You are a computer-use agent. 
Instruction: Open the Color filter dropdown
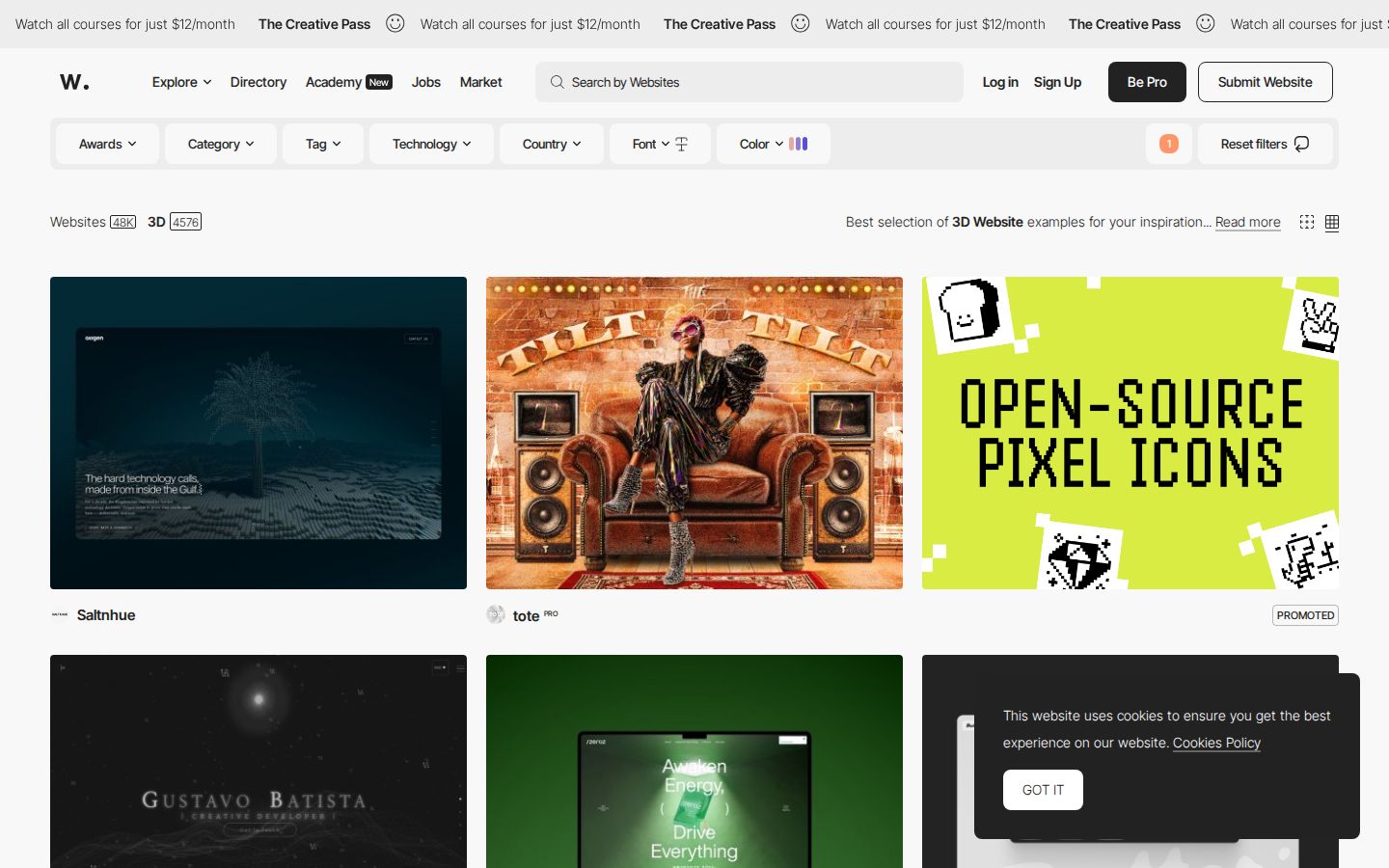774,144
